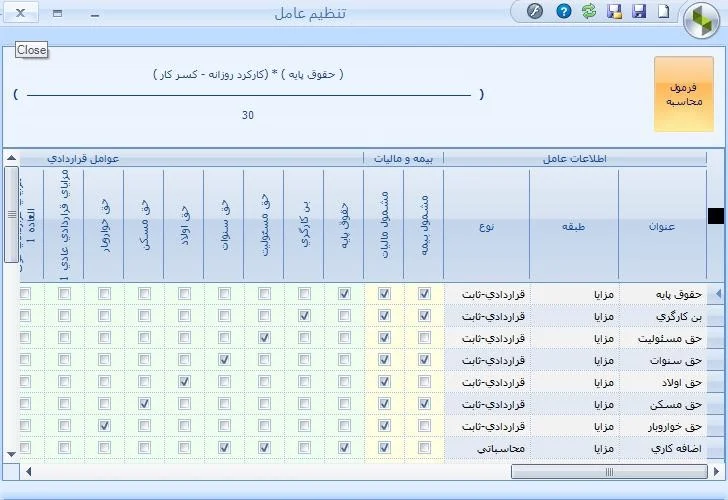The height and width of the screenshot is (500, 728).
Task: Toggle مشمول مالیات checkbox for بن کارگري row
Action: (384, 316)
